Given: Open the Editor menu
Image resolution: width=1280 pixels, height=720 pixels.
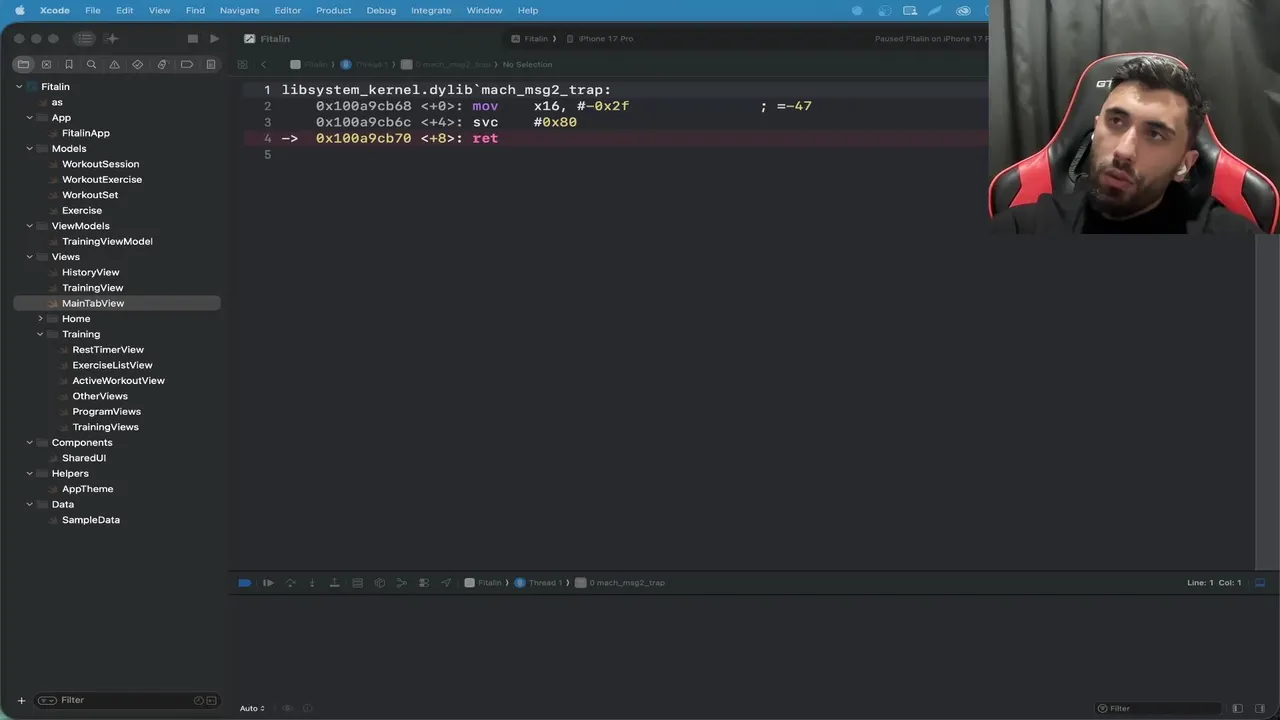Looking at the screenshot, I should [x=288, y=10].
